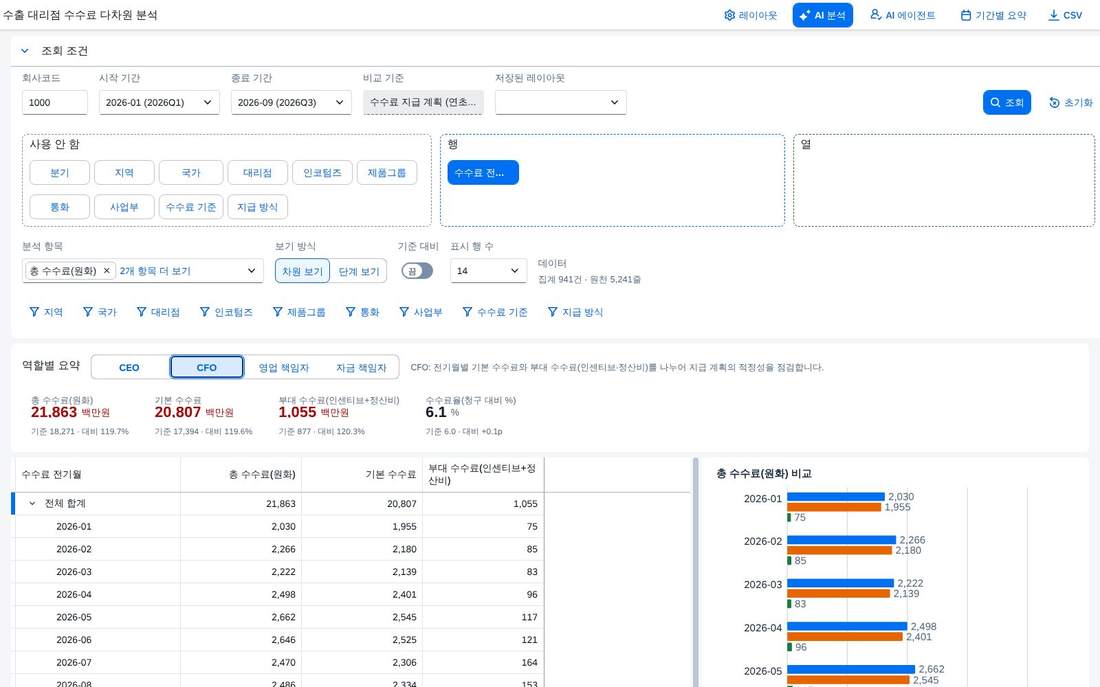
Task: Select the 지역 dimension chip
Action: pyautogui.click(x=124, y=173)
